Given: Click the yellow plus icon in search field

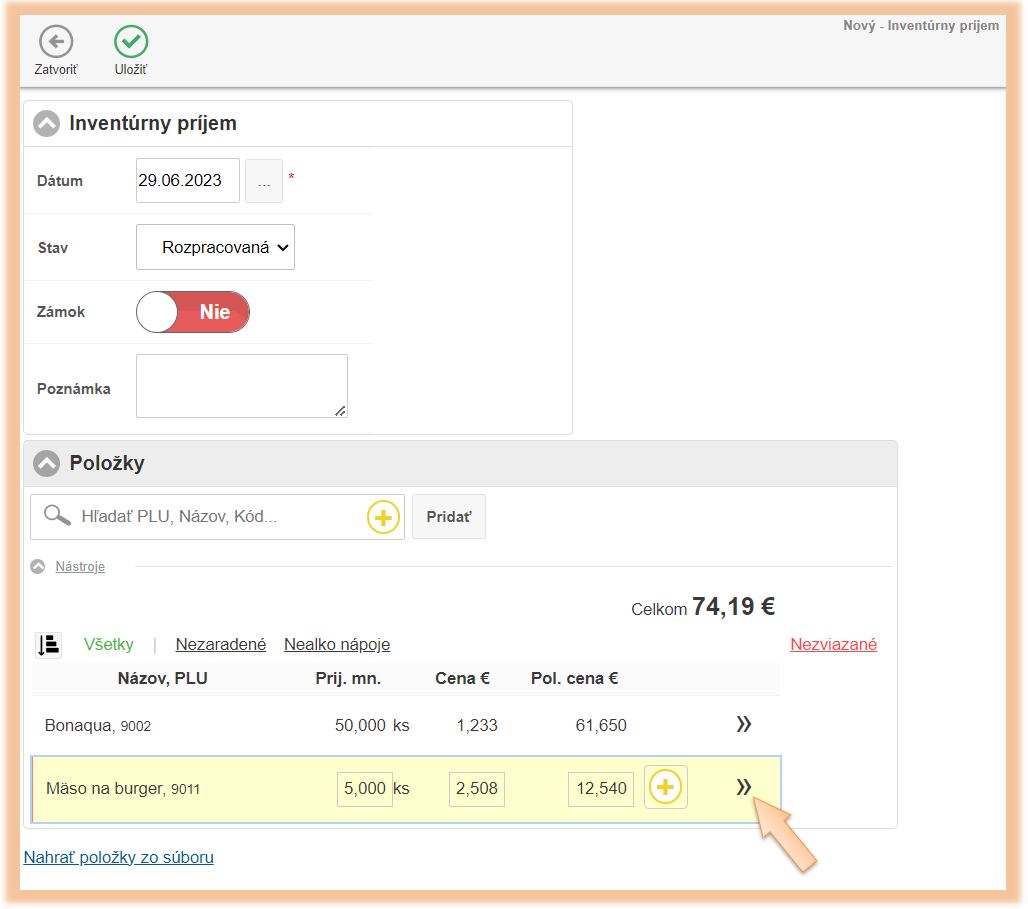Looking at the screenshot, I should [383, 517].
